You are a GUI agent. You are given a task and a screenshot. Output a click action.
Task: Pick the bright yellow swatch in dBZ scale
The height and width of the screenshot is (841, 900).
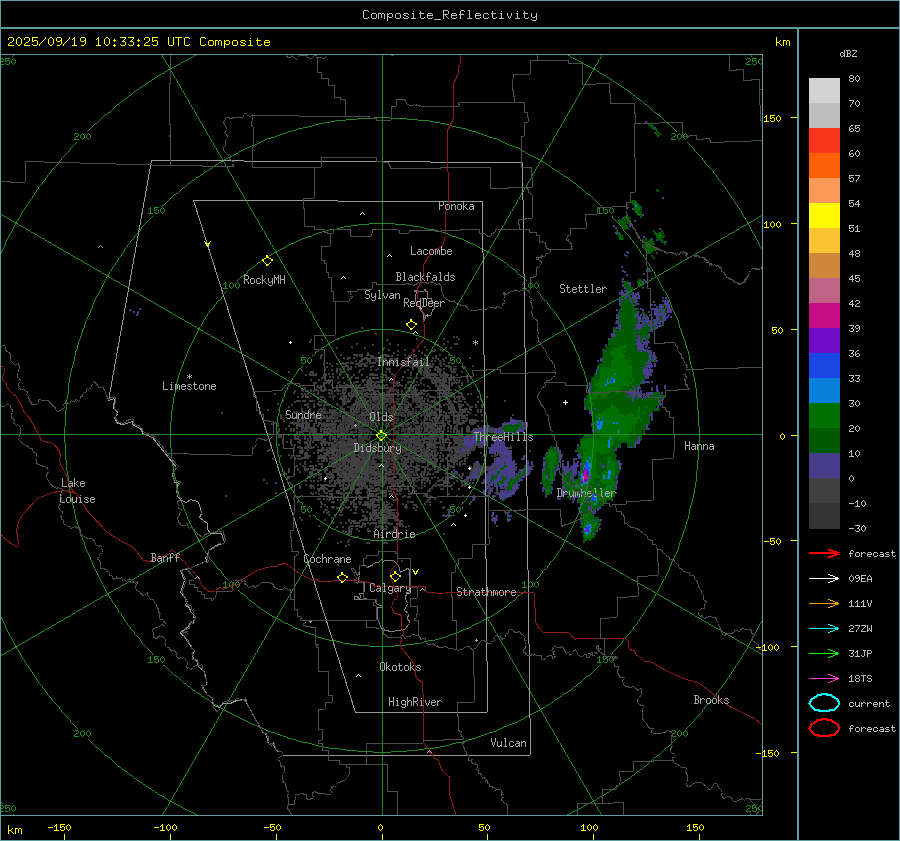pos(824,215)
